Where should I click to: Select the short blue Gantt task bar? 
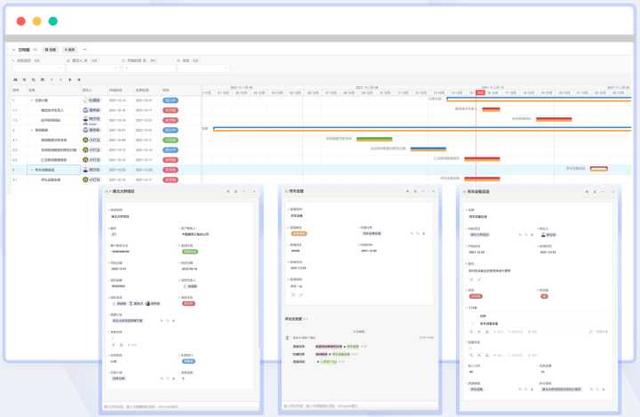coord(428,149)
